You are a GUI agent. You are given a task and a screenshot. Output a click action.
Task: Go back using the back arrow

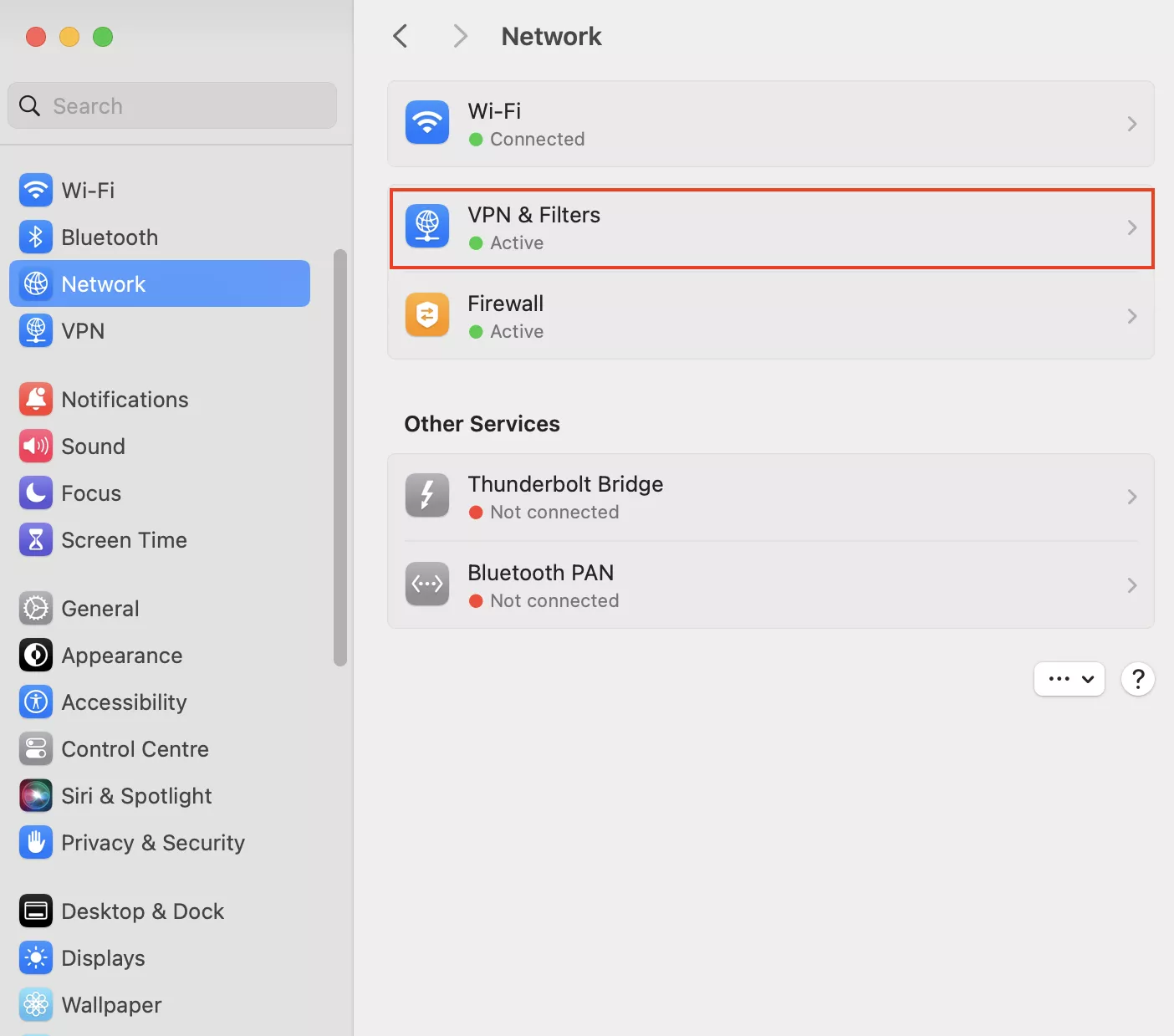coord(401,36)
